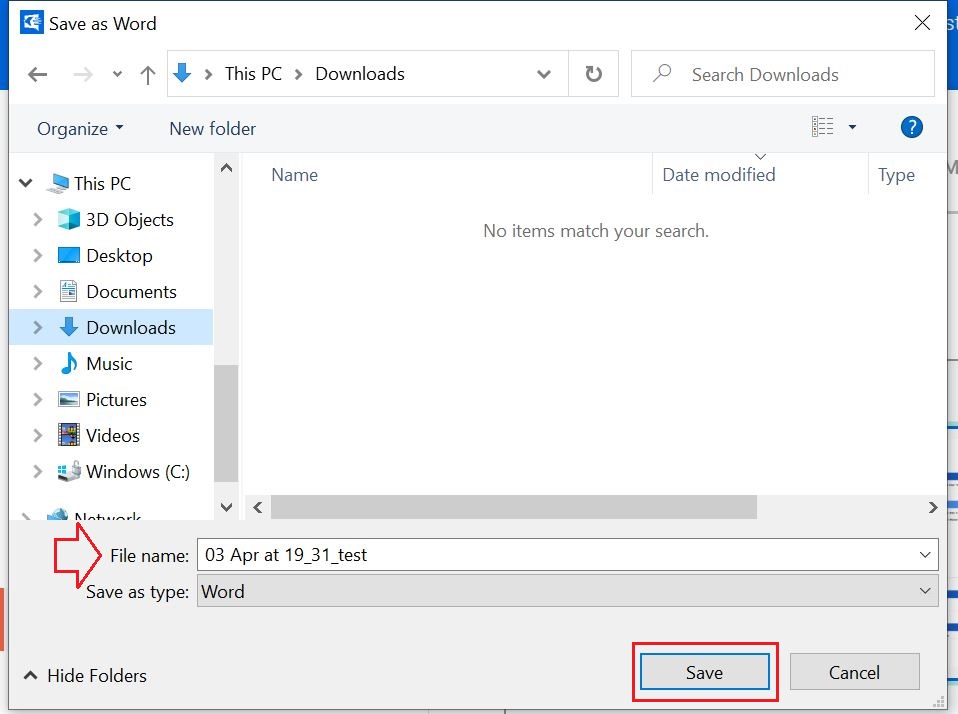Create a New folder
The image size is (958, 714).
click(x=212, y=129)
